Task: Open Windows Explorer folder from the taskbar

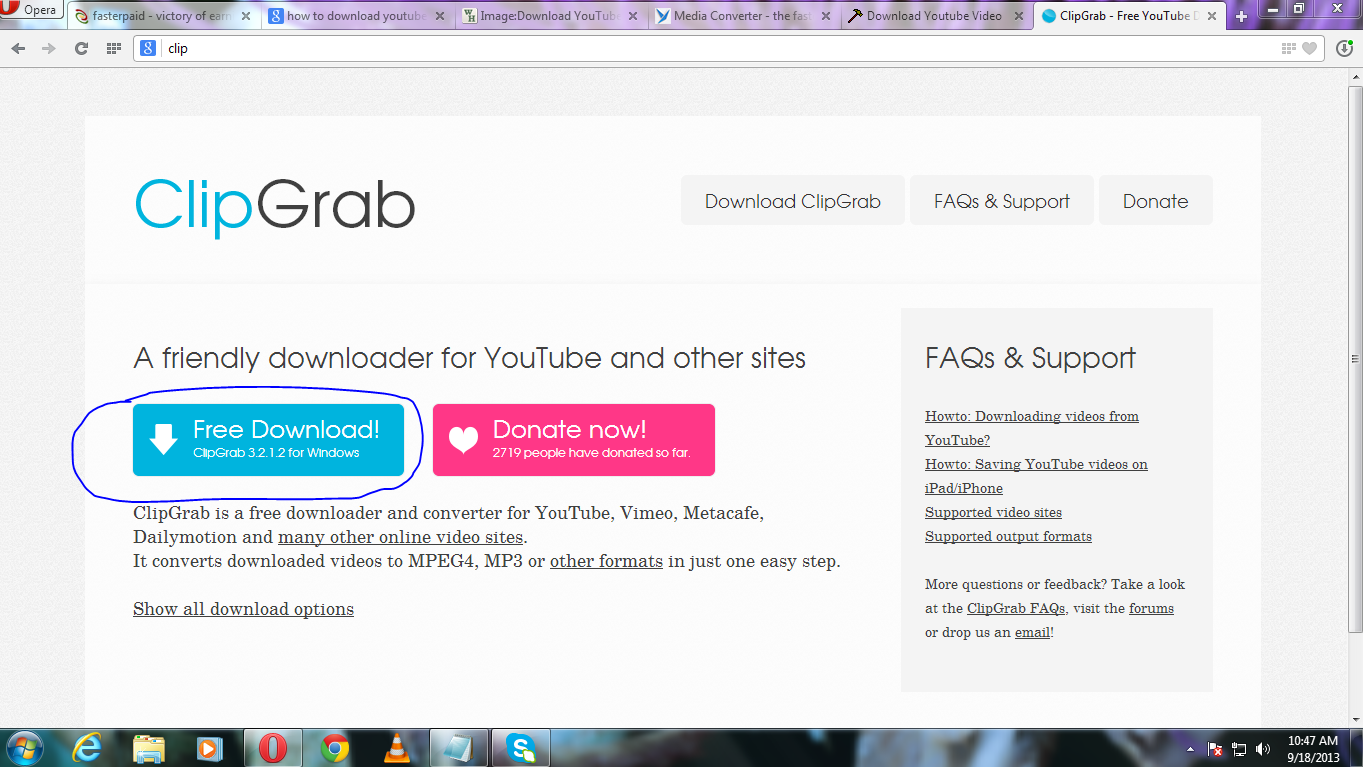Action: click(149, 748)
